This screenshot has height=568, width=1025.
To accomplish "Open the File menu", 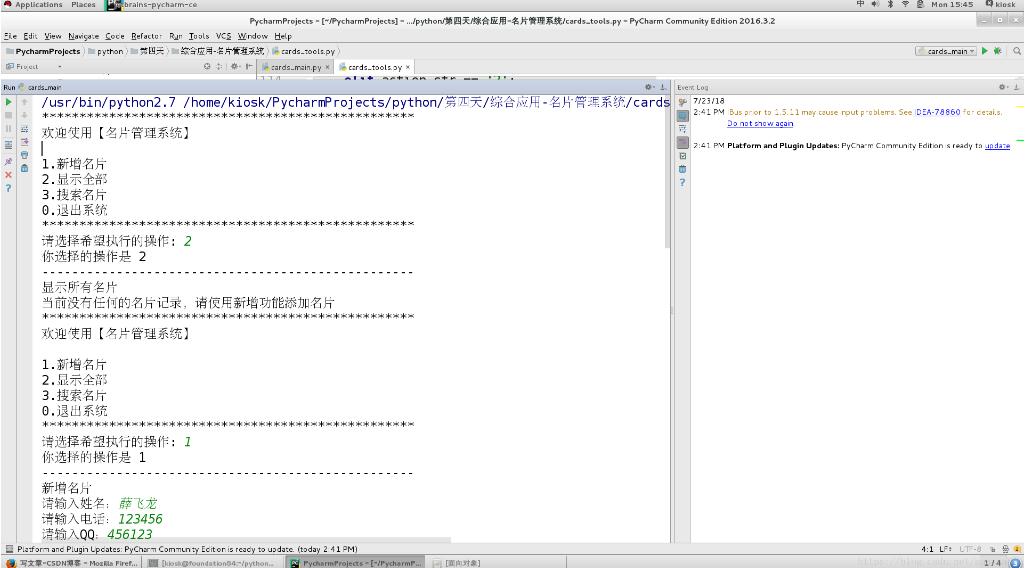I will click(10, 36).
